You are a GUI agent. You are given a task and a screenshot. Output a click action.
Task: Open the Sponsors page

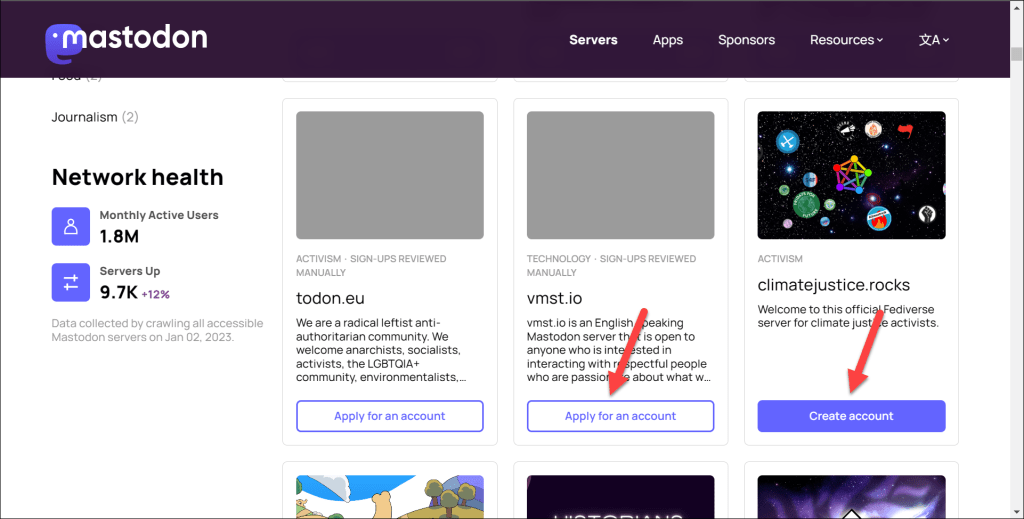[x=746, y=40]
